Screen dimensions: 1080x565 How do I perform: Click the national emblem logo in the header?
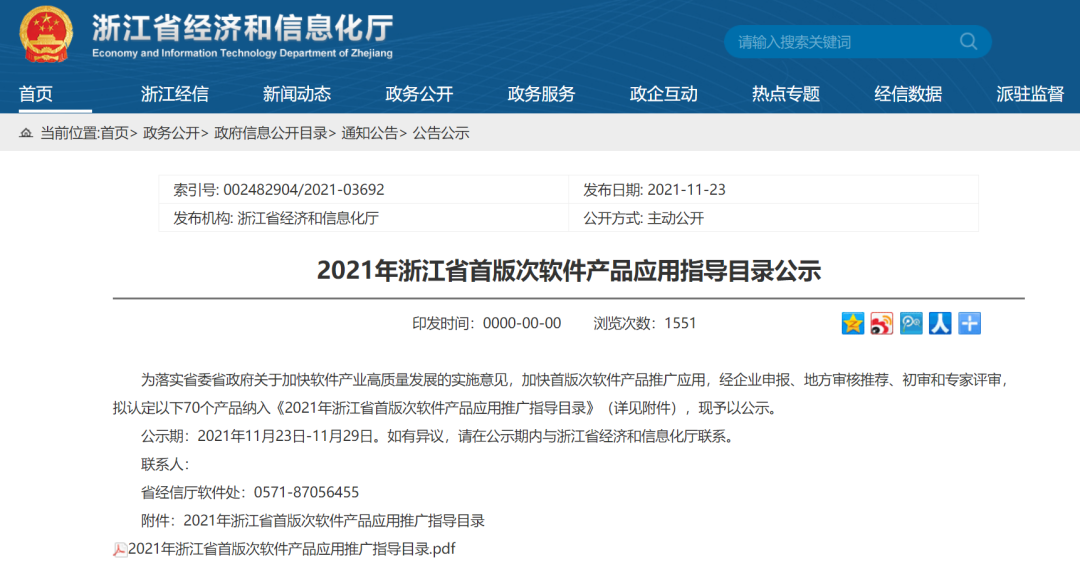coord(46,34)
